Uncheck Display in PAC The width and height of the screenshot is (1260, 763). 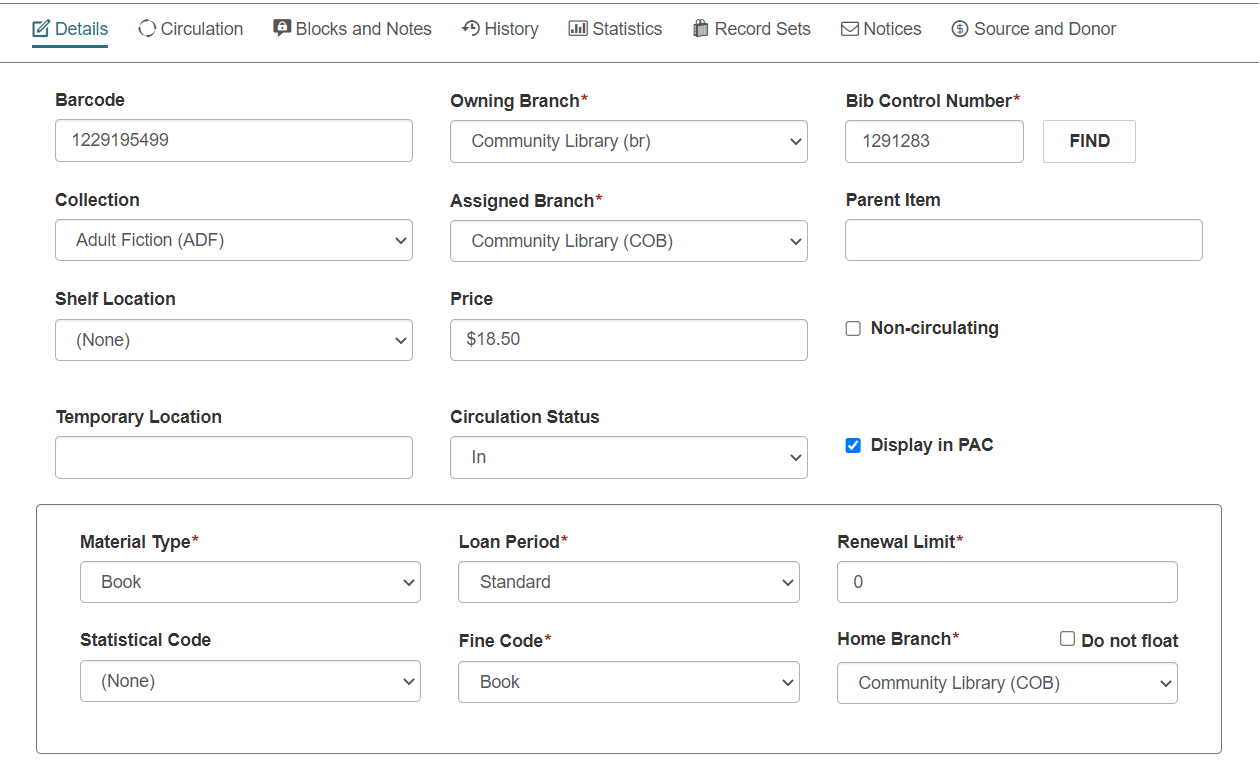tap(853, 446)
